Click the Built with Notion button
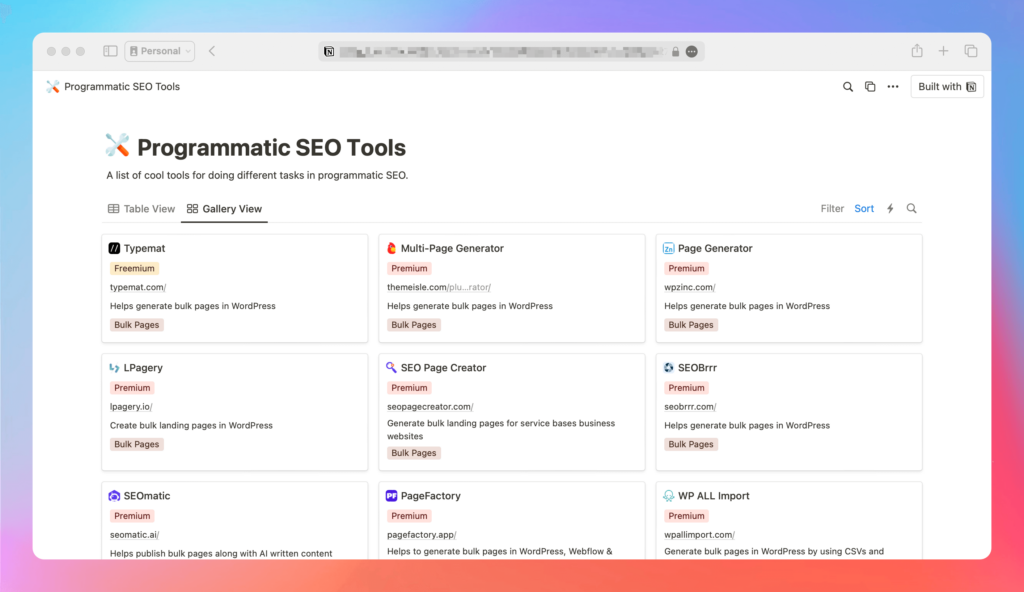Viewport: 1024px width, 592px height. tap(946, 86)
